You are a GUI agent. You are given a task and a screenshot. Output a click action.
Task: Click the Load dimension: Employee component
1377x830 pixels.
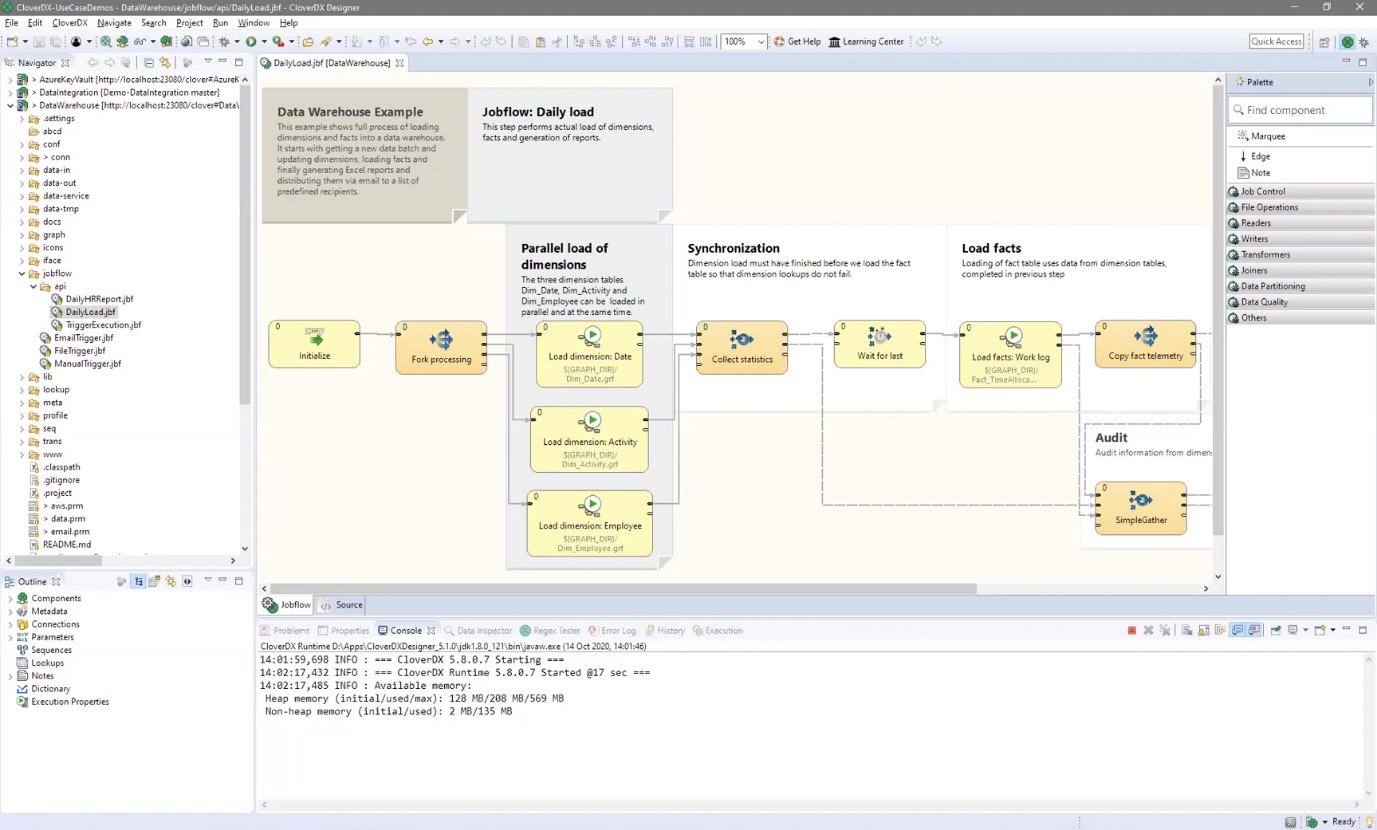pyautogui.click(x=590, y=523)
